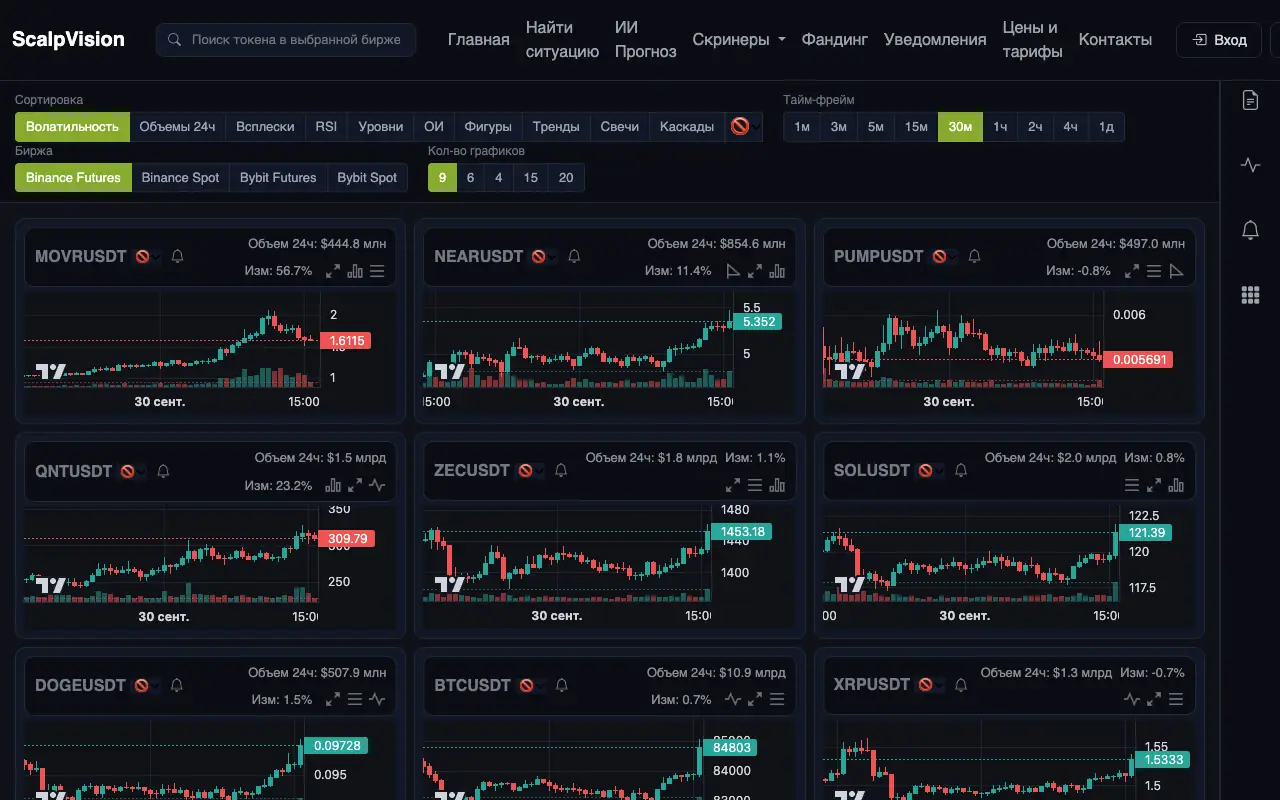Open the blocked-tokens dropdown in sorting row

[743, 127]
